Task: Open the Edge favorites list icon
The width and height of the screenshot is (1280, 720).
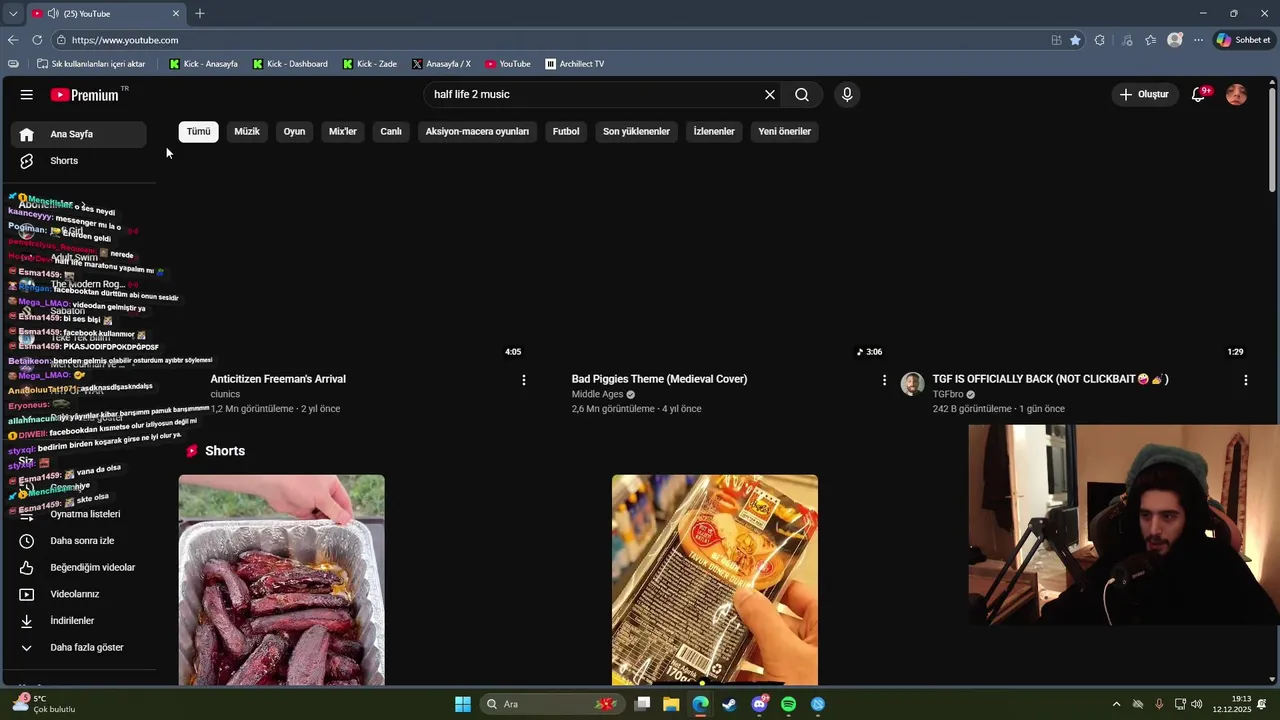Action: 1151,40
